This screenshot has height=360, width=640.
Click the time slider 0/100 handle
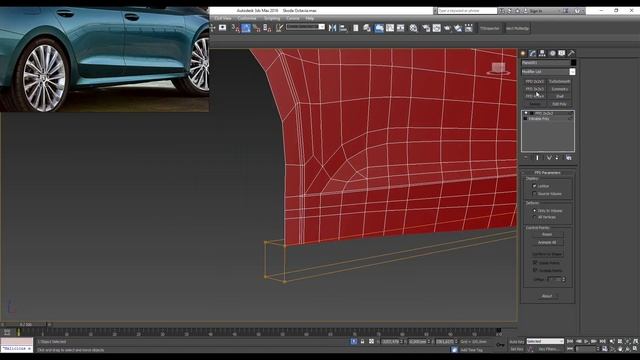[x=25, y=324]
